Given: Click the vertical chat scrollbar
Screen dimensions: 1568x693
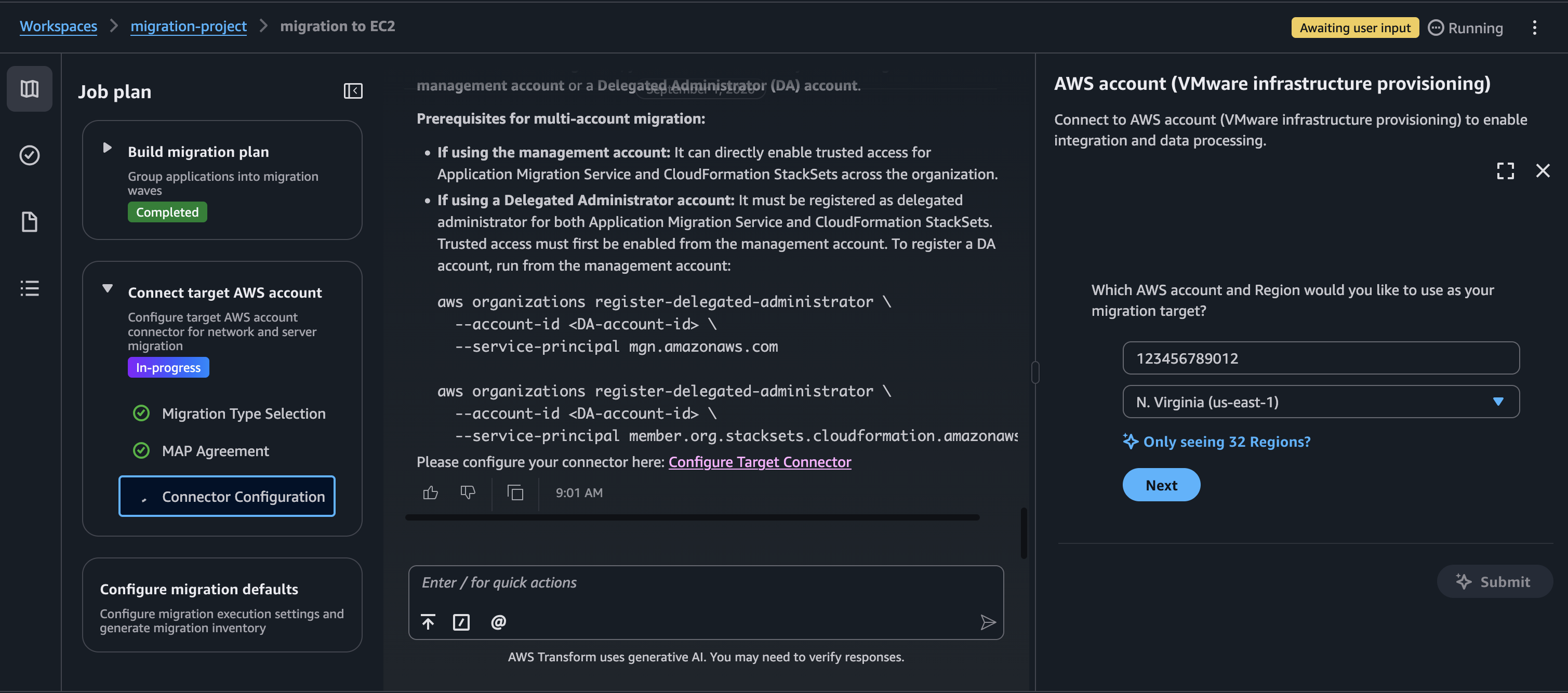Looking at the screenshot, I should (x=1023, y=534).
